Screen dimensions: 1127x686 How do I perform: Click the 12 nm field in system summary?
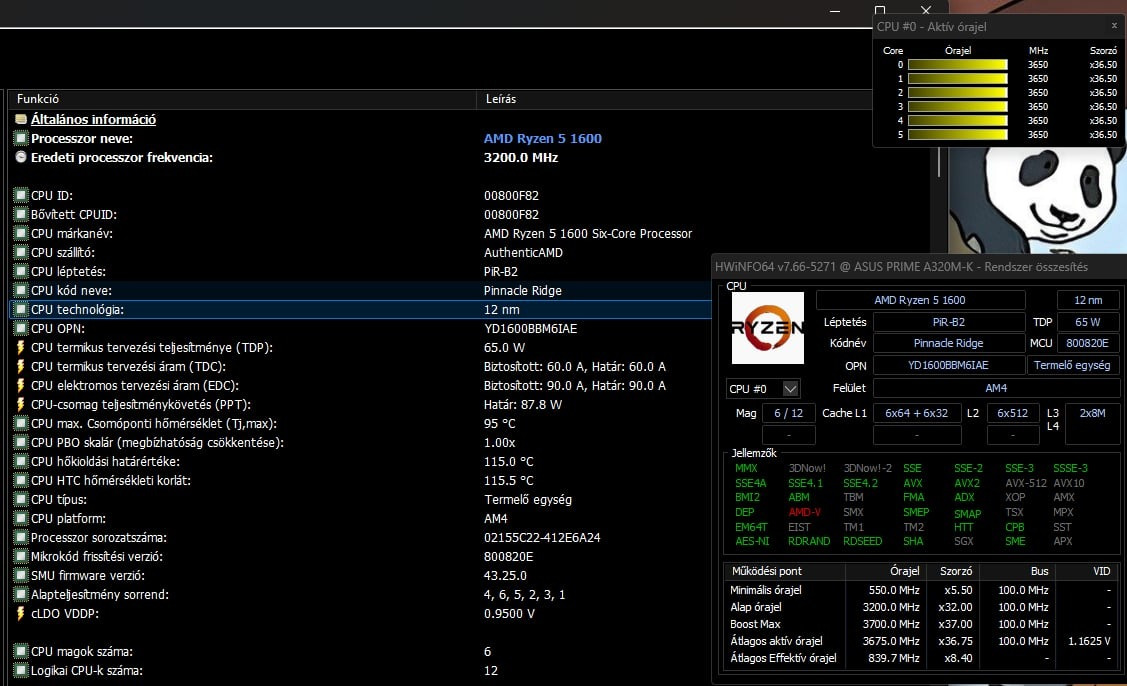pyautogui.click(x=1087, y=300)
